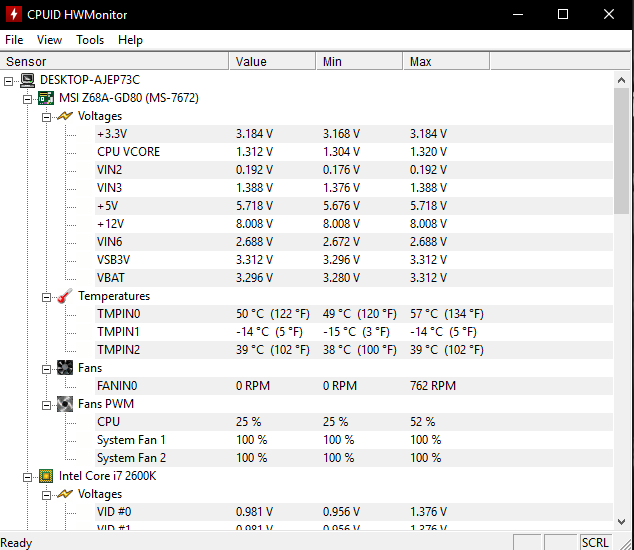Open the View menu
Viewport: 634px width, 550px height.
pos(49,40)
